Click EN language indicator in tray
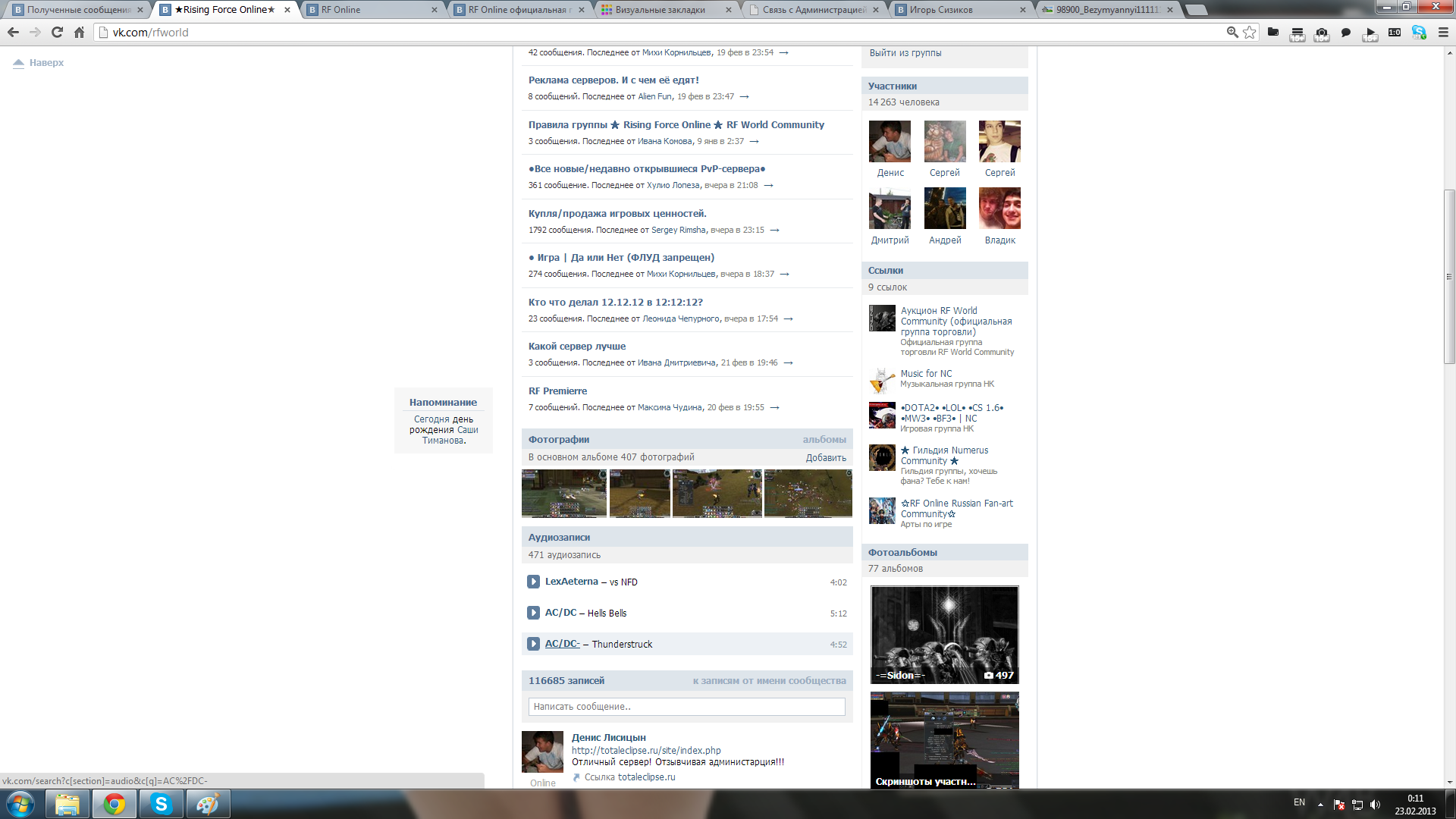This screenshot has width=1456, height=819. tap(1299, 802)
